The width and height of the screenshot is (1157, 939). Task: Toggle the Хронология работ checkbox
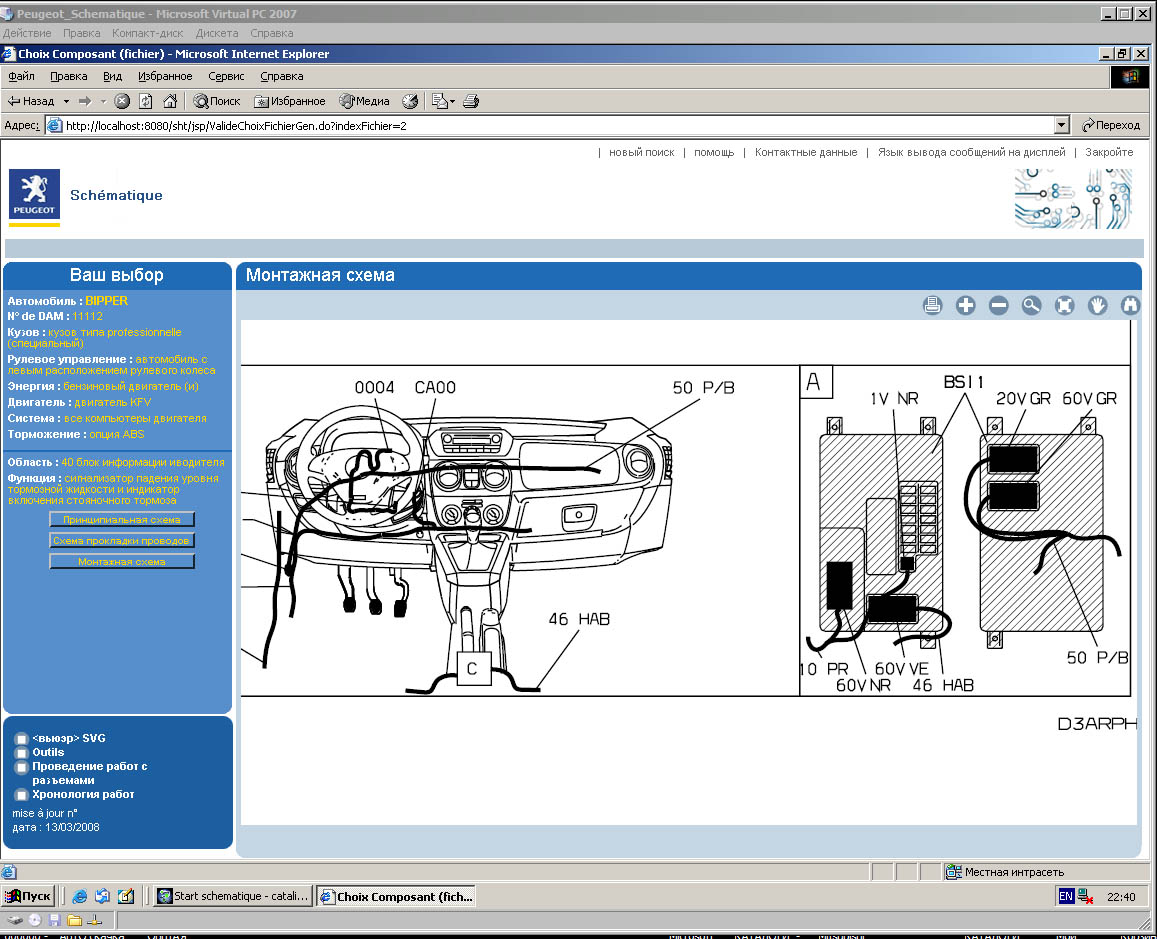point(21,795)
